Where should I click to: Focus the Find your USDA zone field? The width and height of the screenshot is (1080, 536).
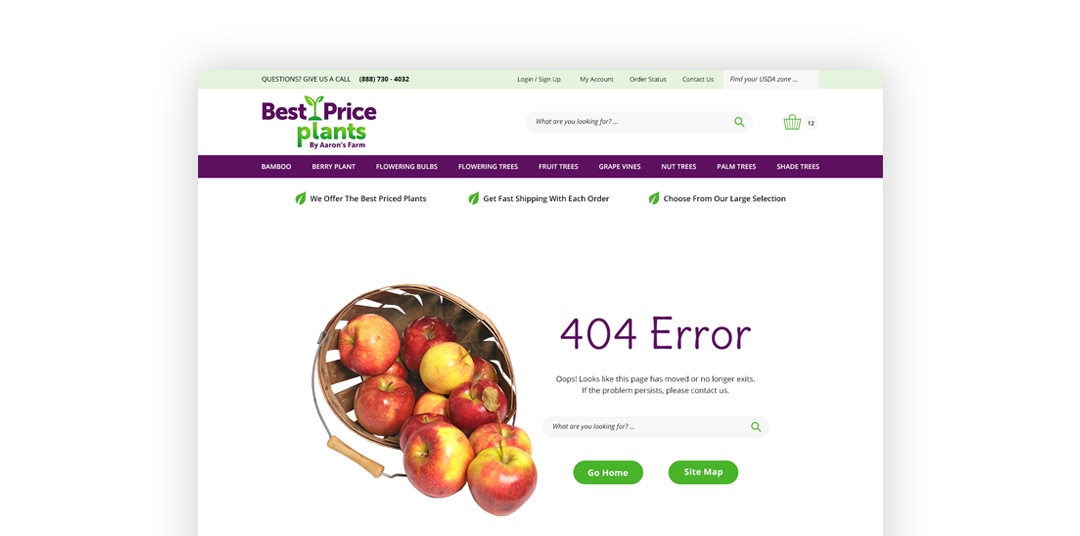pos(771,79)
